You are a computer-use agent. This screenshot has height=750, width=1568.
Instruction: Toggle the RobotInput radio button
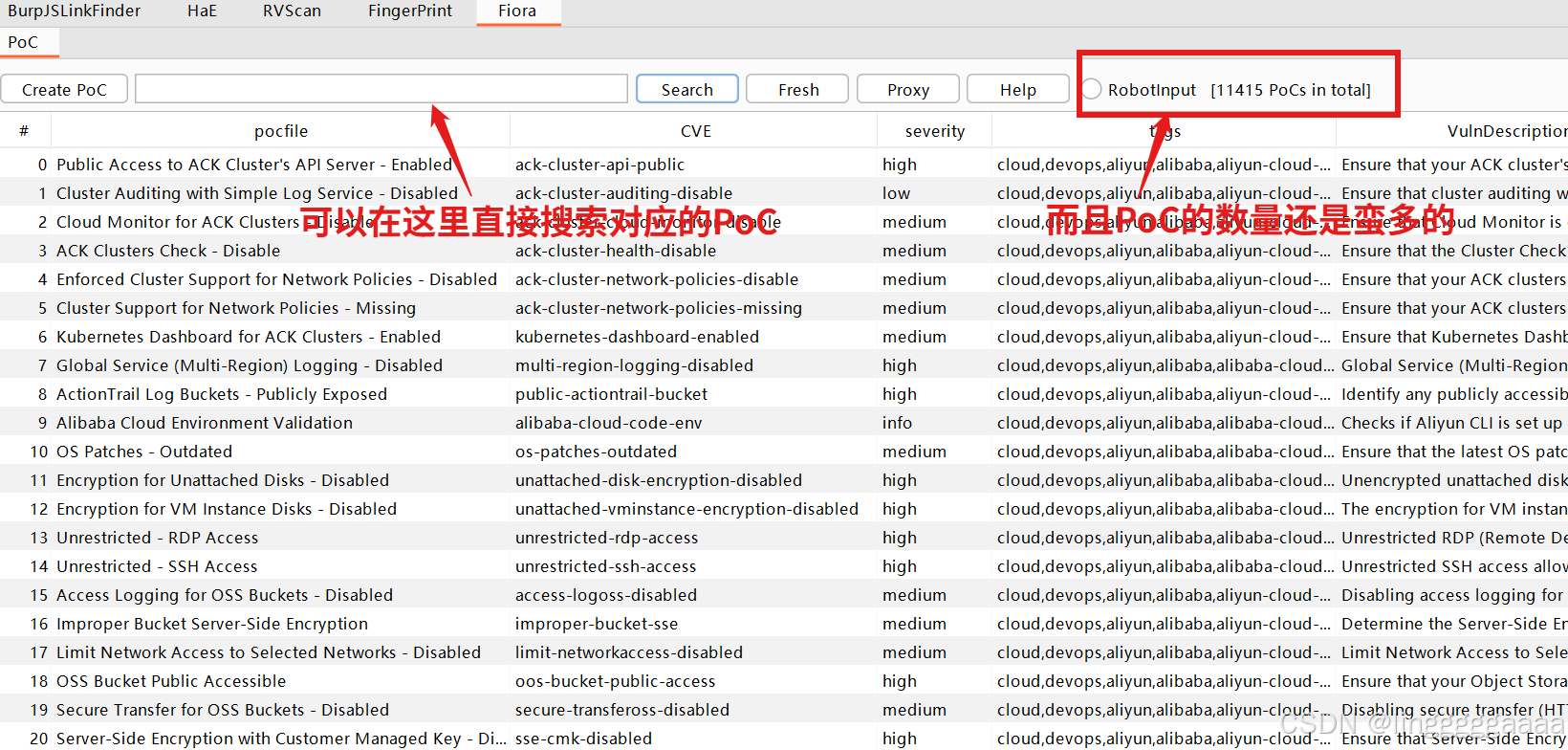pyautogui.click(x=1092, y=89)
